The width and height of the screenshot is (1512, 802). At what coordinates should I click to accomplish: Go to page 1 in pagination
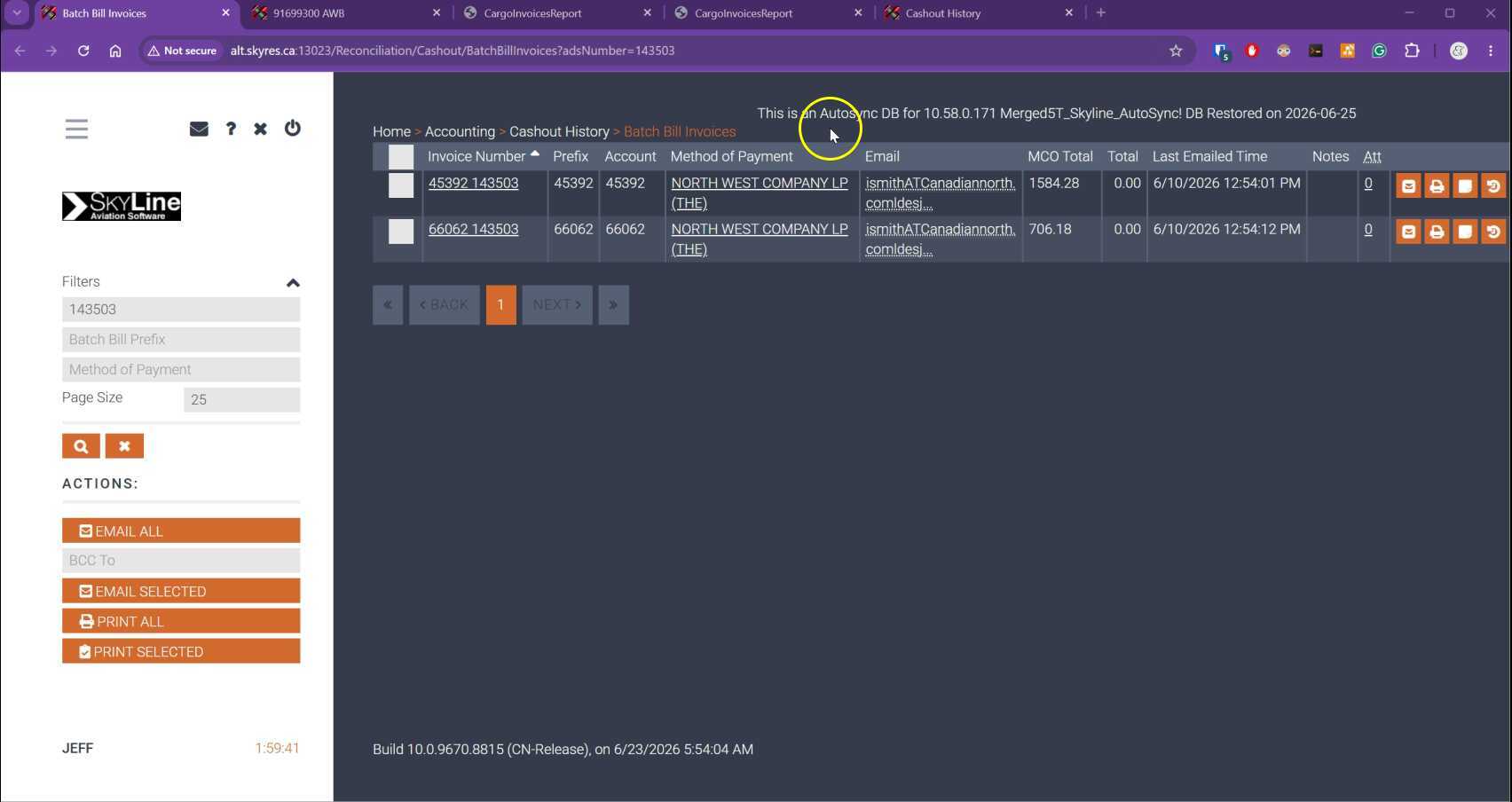500,305
